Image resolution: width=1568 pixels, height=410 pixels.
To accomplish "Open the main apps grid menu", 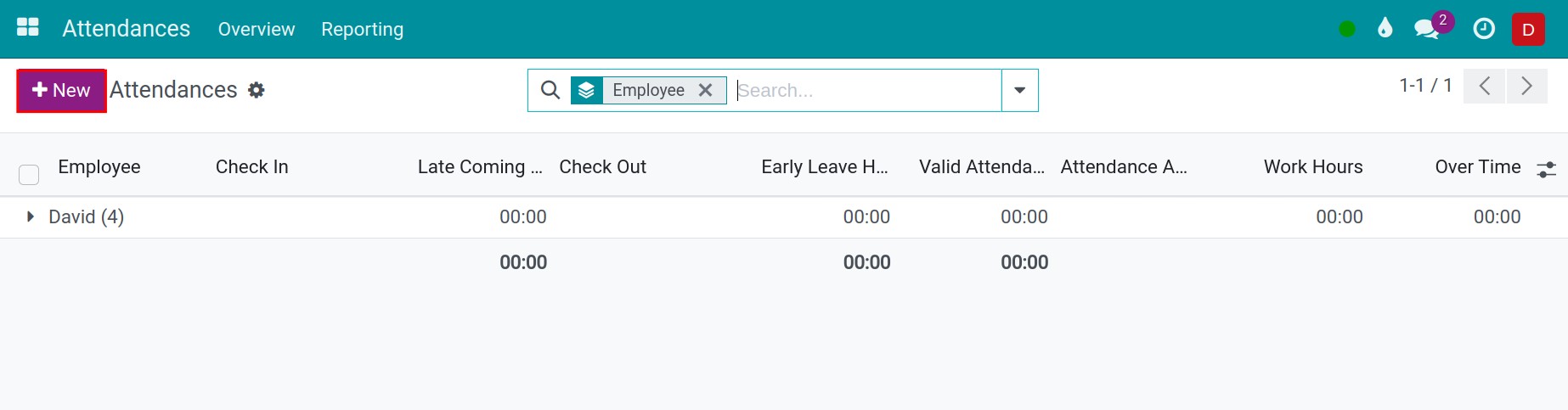I will [28, 28].
